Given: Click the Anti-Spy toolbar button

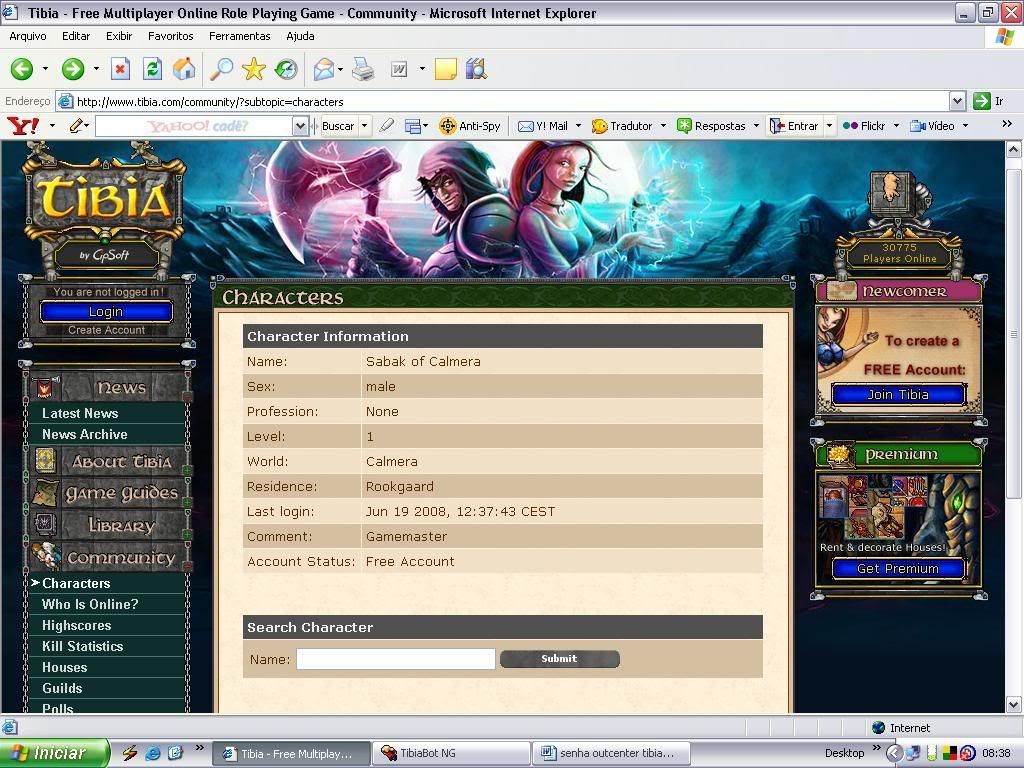Looking at the screenshot, I should pos(470,126).
